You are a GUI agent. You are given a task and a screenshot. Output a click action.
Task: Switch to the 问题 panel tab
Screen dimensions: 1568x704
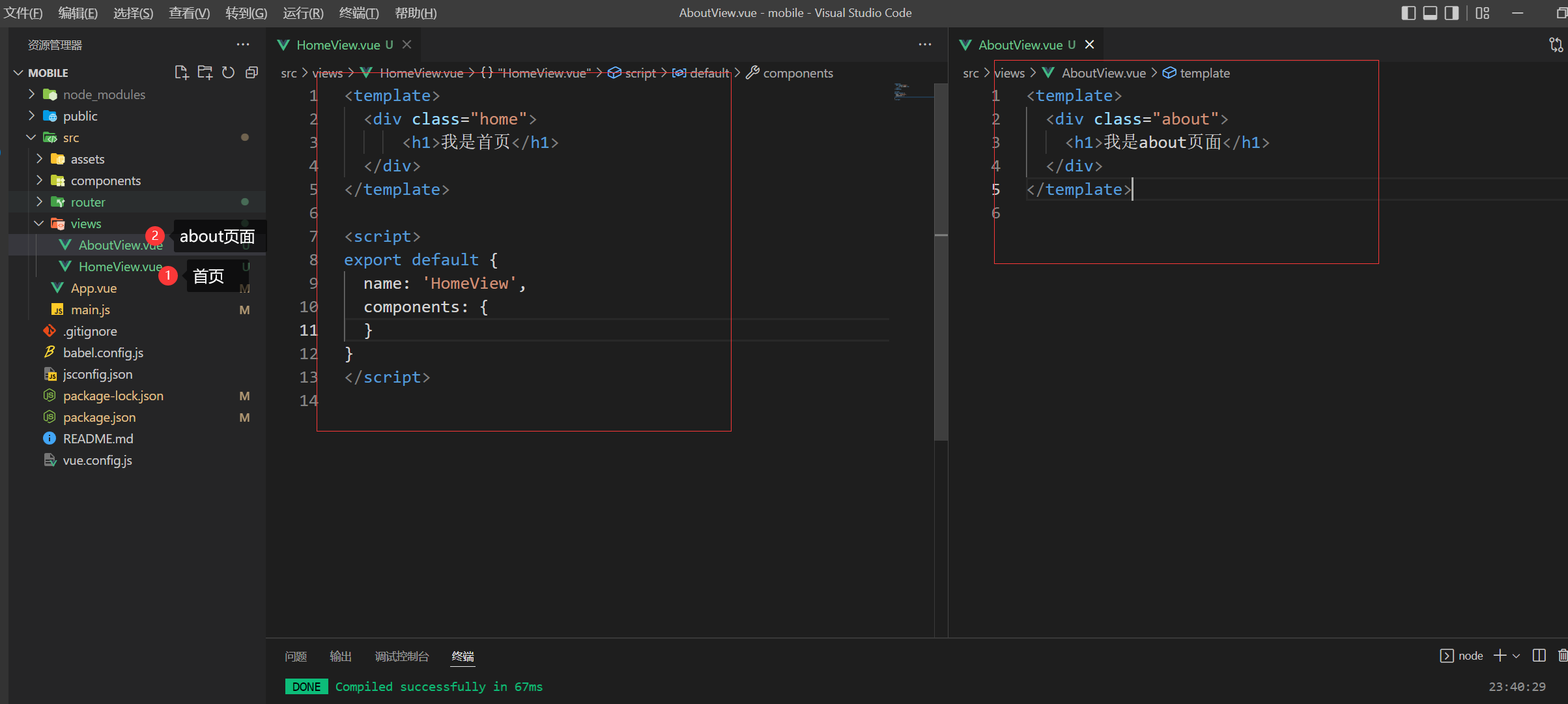pyautogui.click(x=296, y=656)
